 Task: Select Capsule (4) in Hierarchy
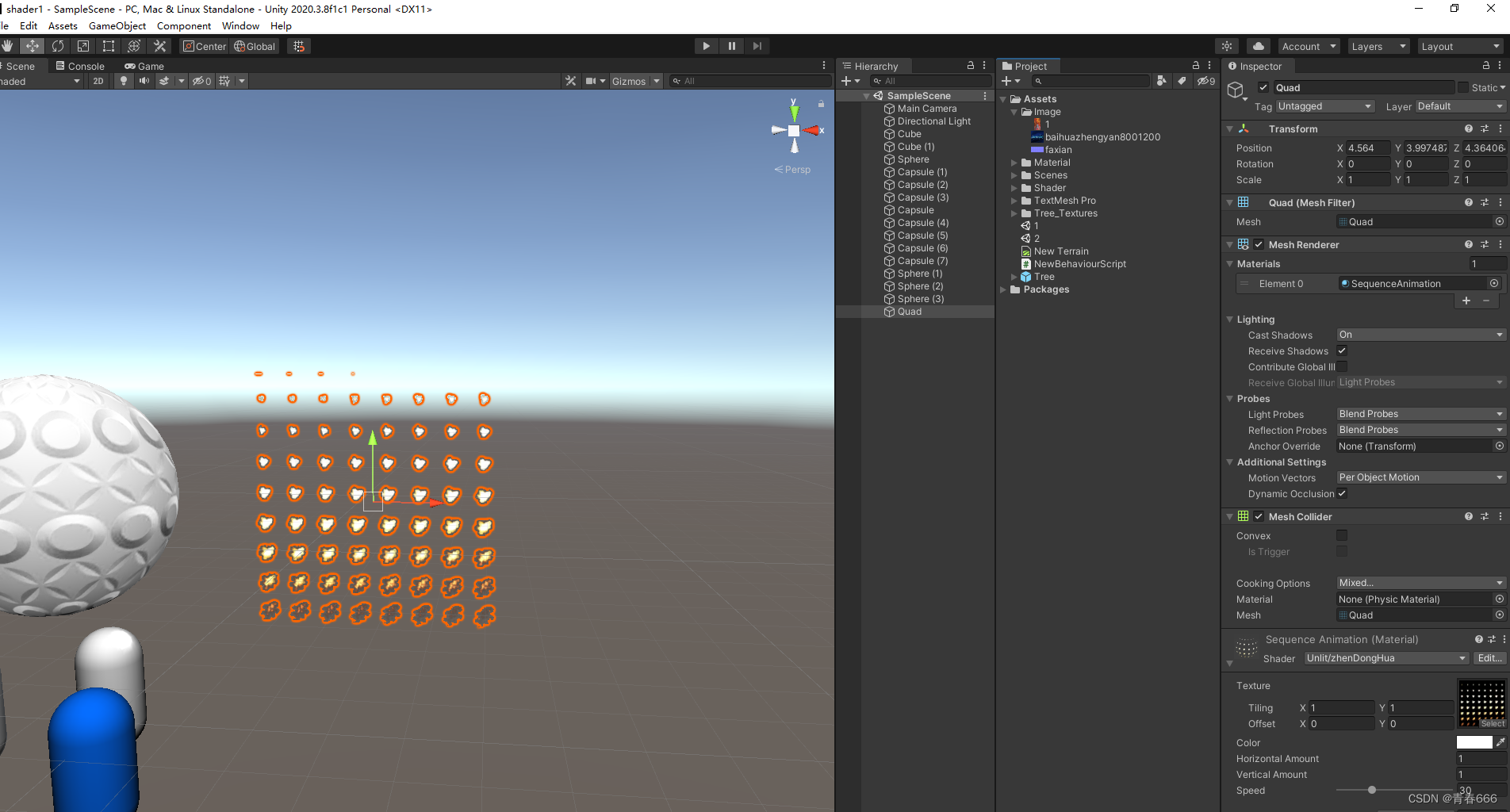[922, 223]
